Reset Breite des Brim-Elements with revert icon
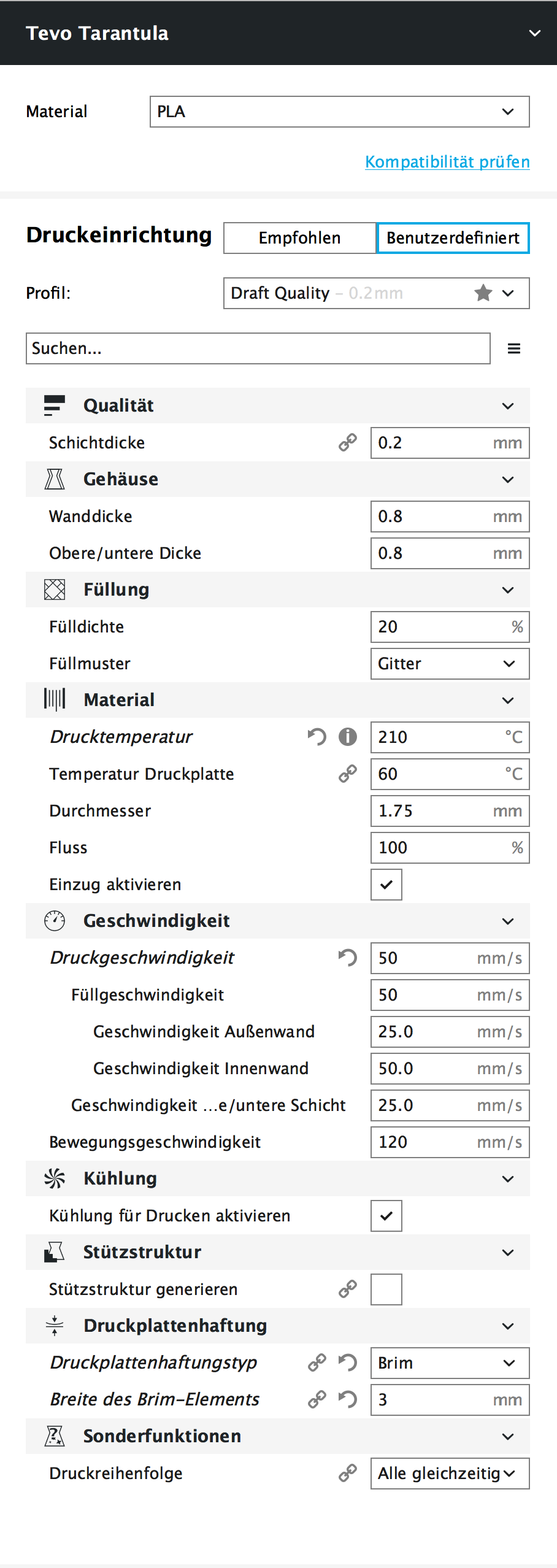This screenshot has width=557, height=1568. coord(348,1399)
